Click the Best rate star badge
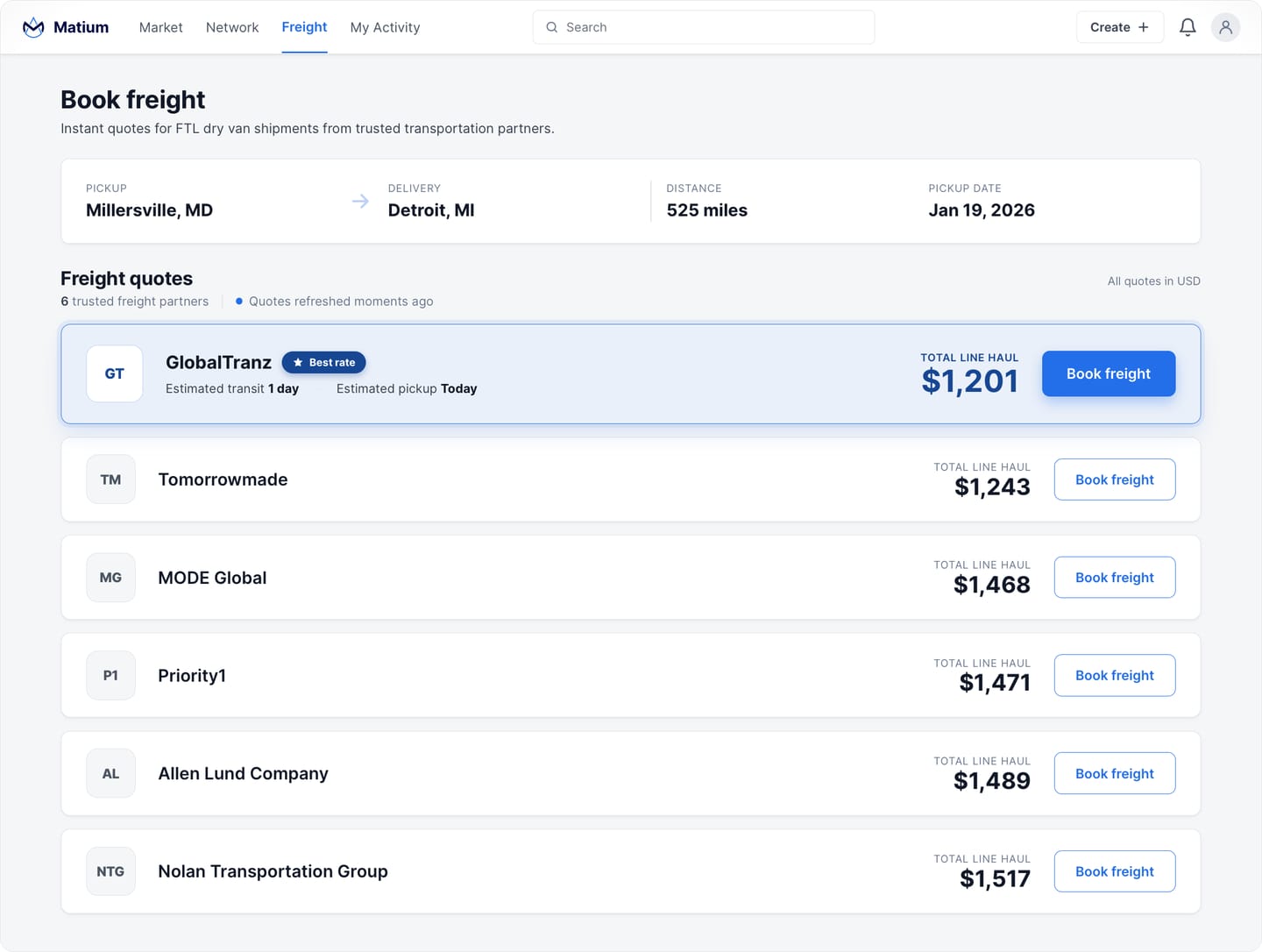This screenshot has height=952, width=1262. point(323,362)
